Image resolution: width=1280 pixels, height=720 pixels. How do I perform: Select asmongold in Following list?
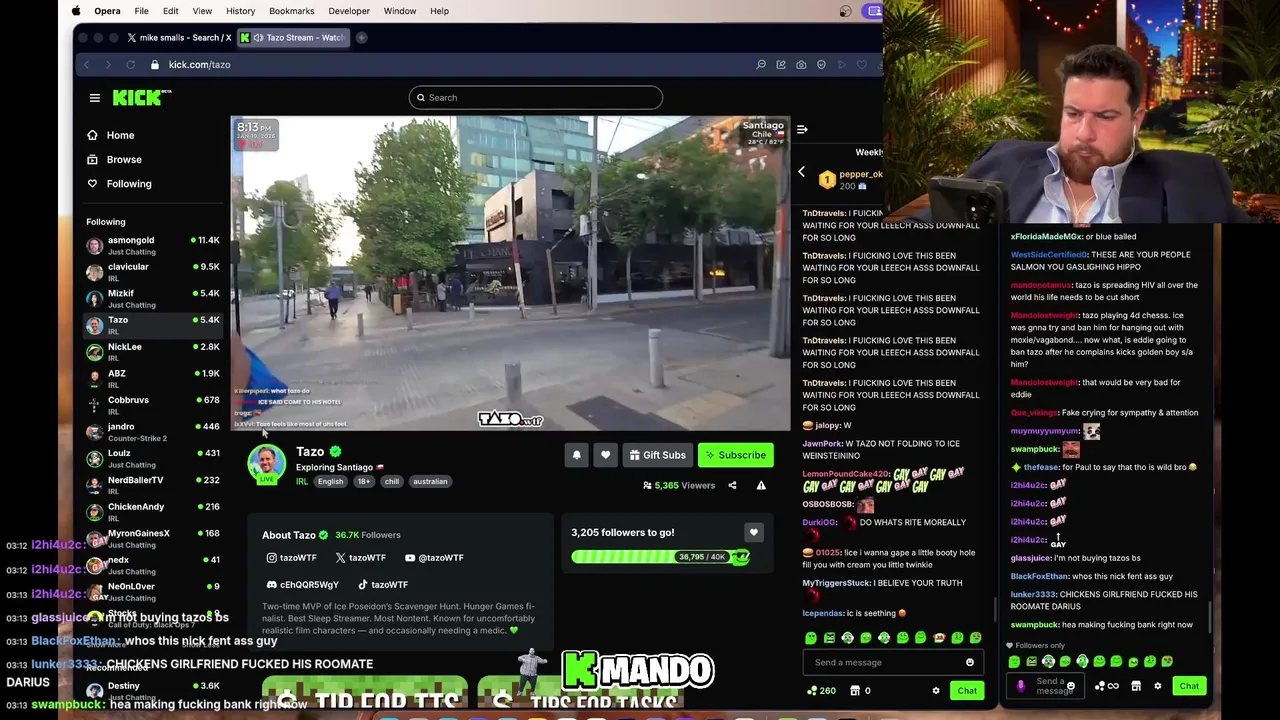coord(152,246)
